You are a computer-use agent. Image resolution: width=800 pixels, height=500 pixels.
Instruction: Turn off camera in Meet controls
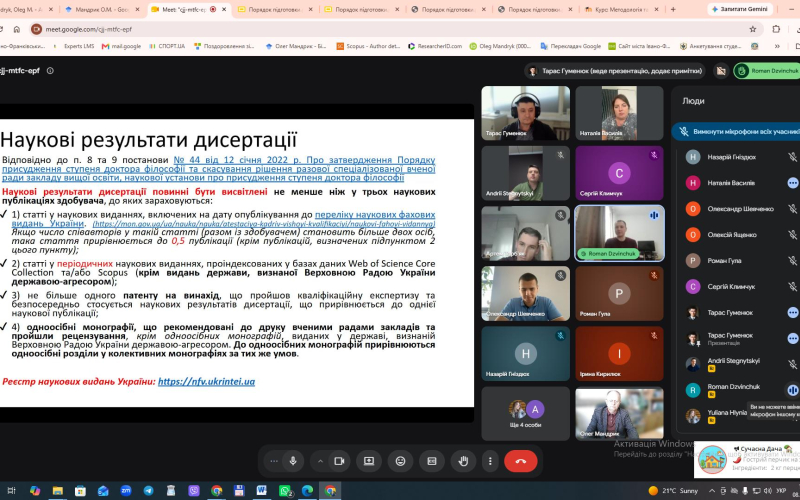(339, 461)
